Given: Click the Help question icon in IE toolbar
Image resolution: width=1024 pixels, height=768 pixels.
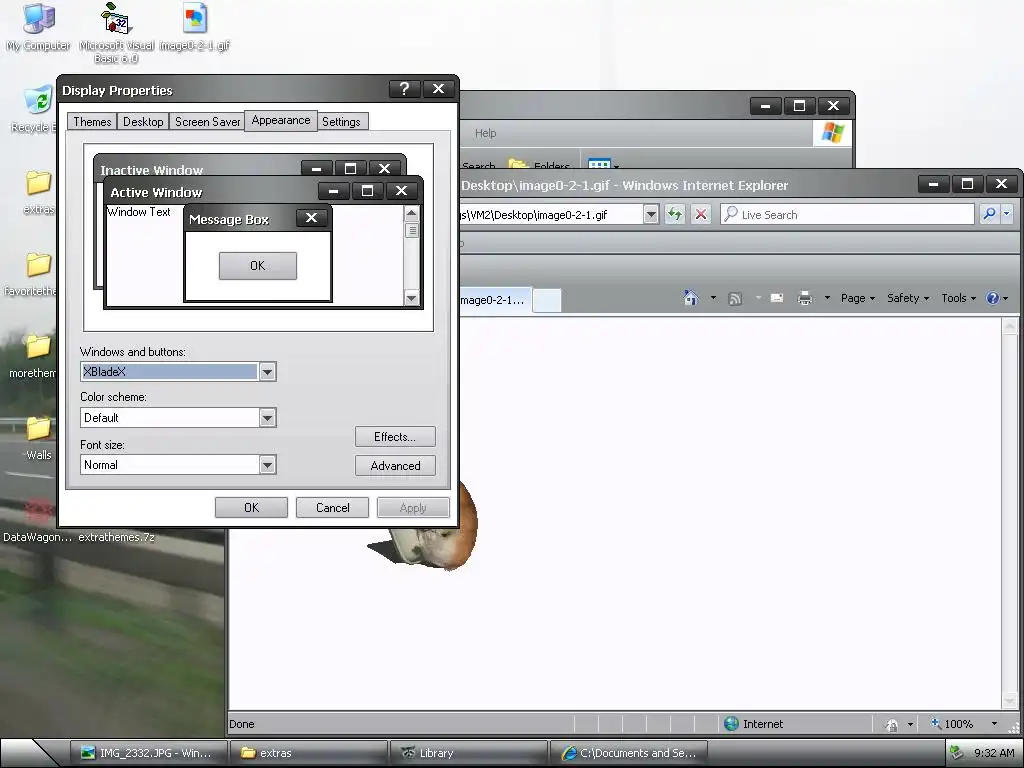Looking at the screenshot, I should coord(993,298).
